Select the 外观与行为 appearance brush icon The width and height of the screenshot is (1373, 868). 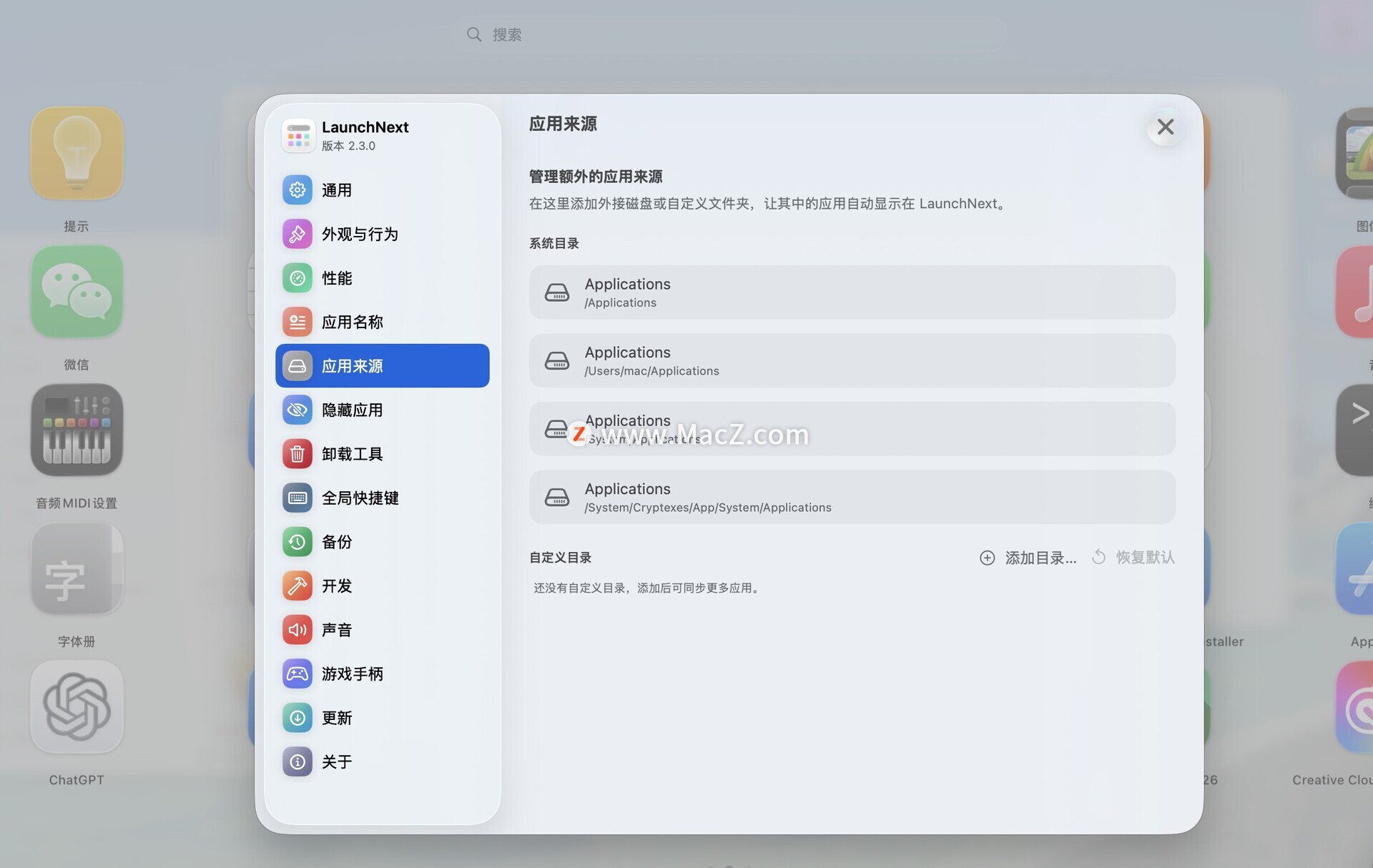pos(297,234)
